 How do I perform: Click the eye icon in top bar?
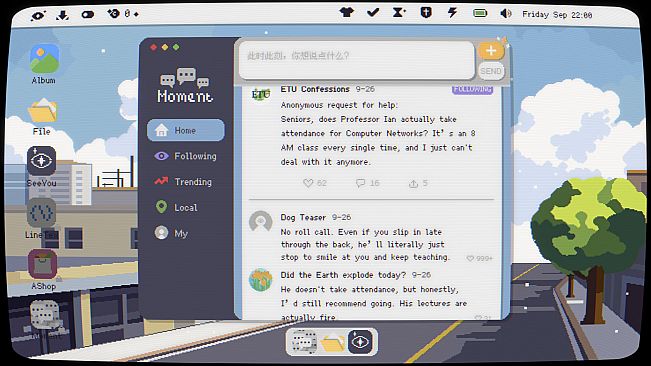click(38, 16)
